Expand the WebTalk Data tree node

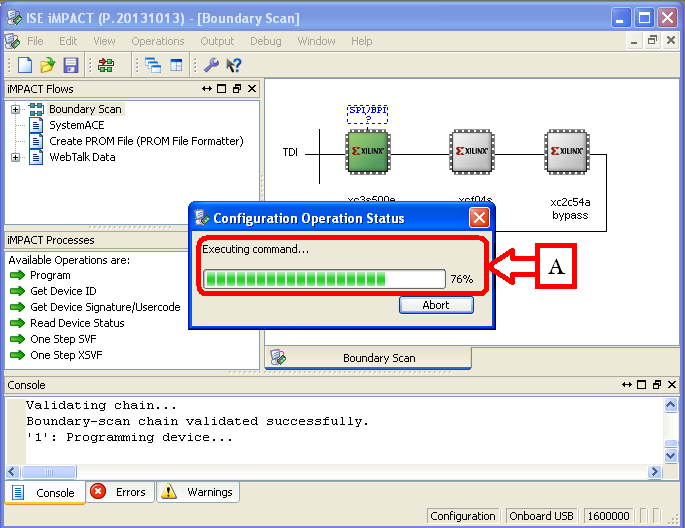[x=15, y=157]
